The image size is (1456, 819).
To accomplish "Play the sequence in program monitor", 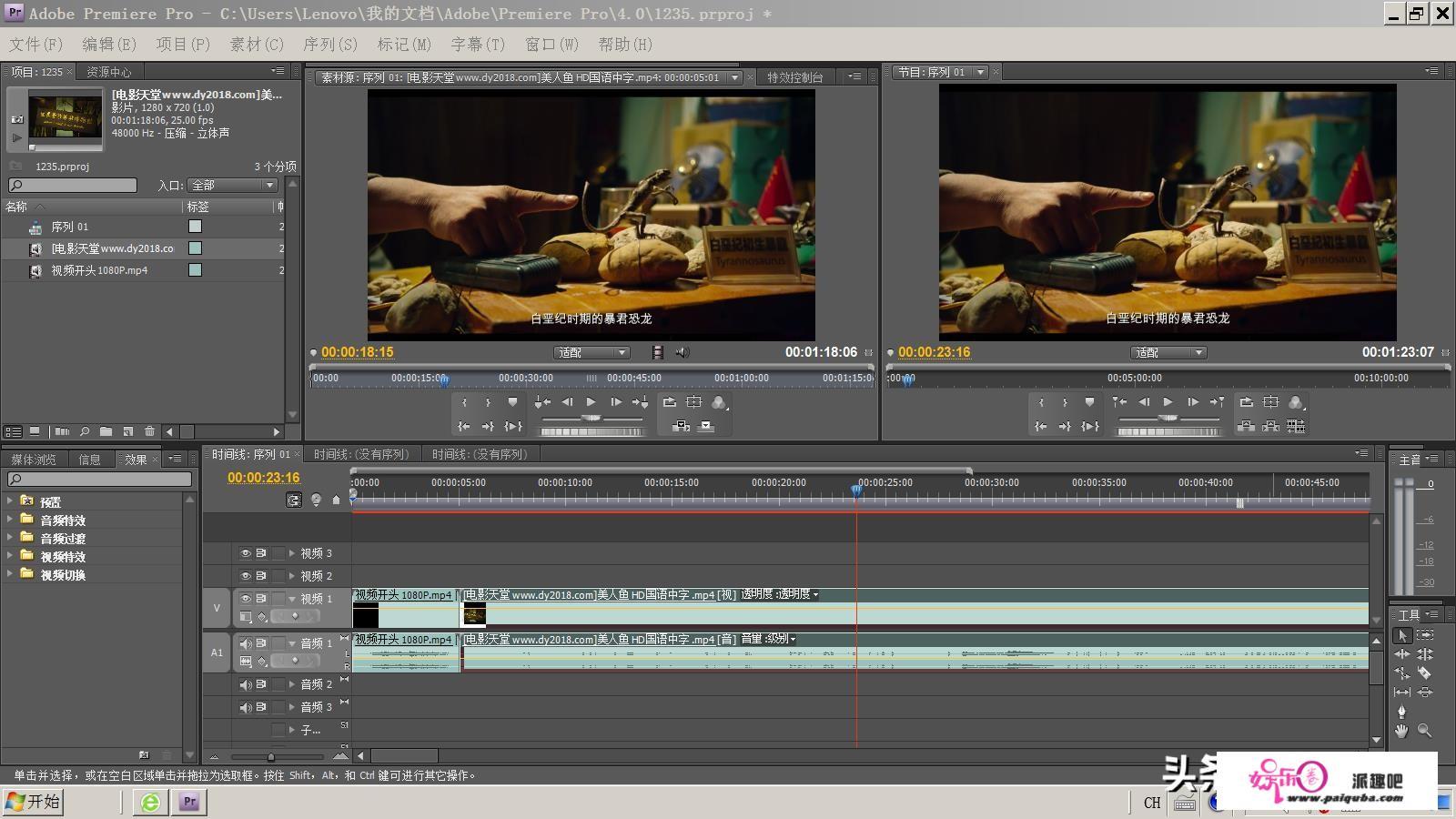I will coord(1168,402).
